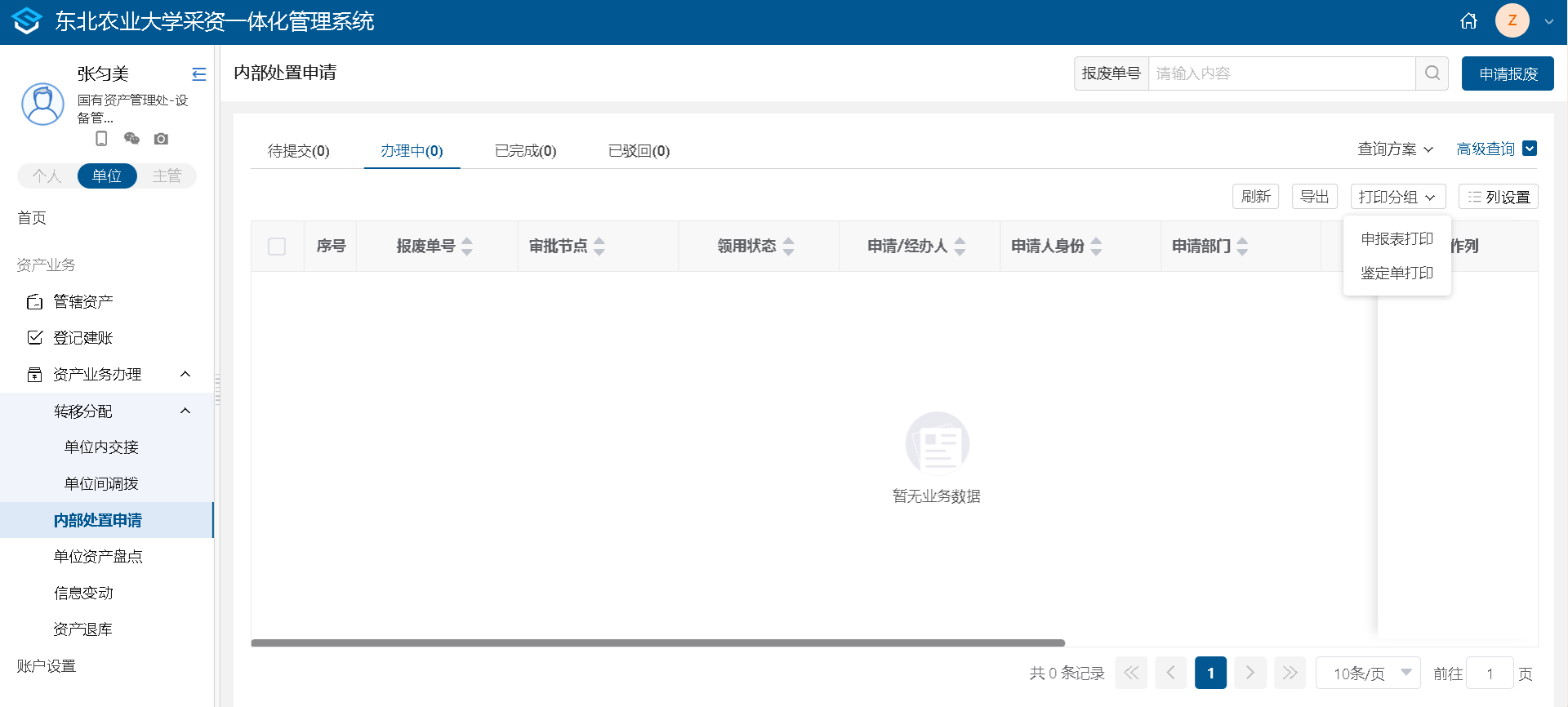Click the mobile phone icon under user name

[101, 139]
